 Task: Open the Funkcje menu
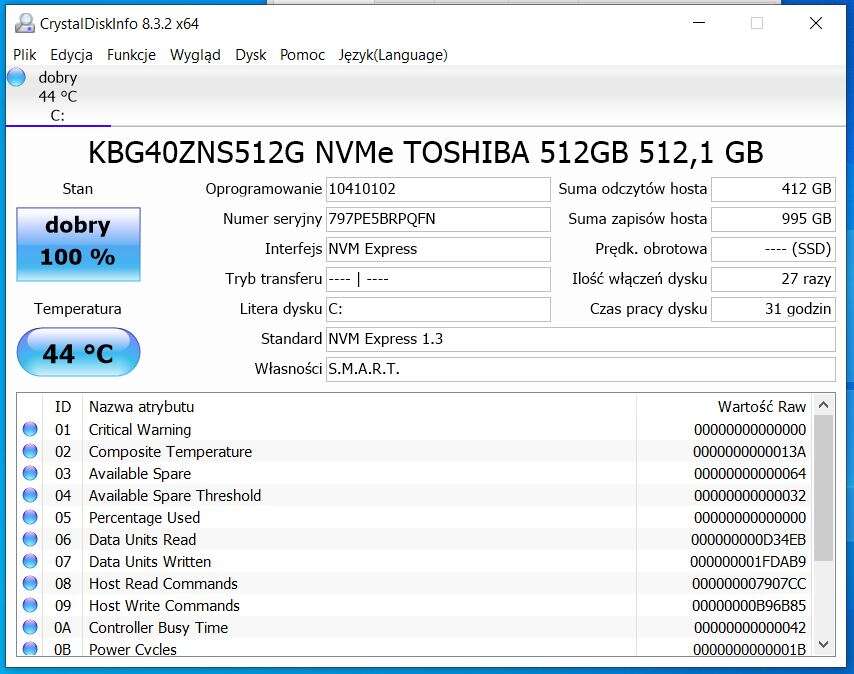click(129, 55)
